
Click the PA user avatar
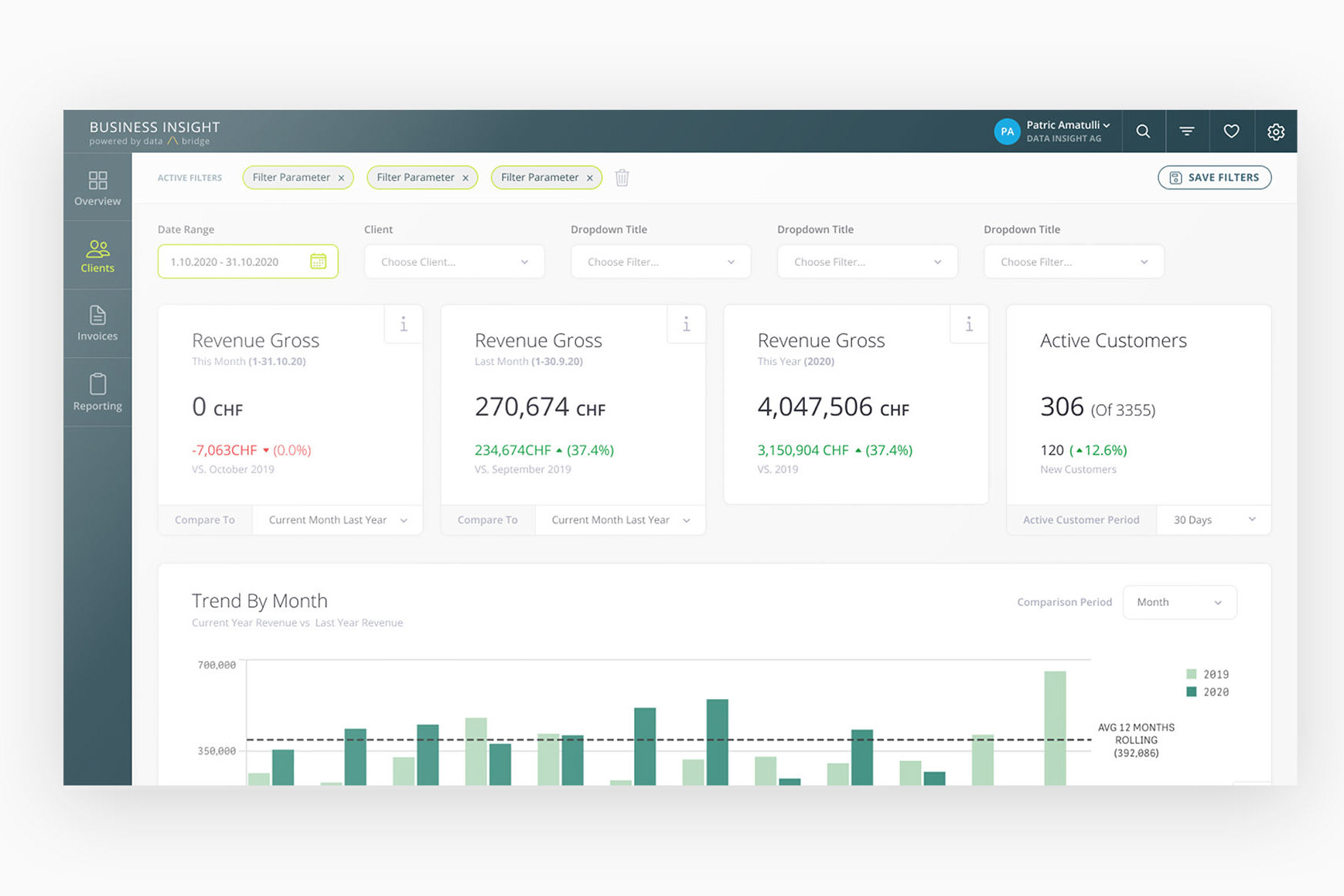[1007, 131]
